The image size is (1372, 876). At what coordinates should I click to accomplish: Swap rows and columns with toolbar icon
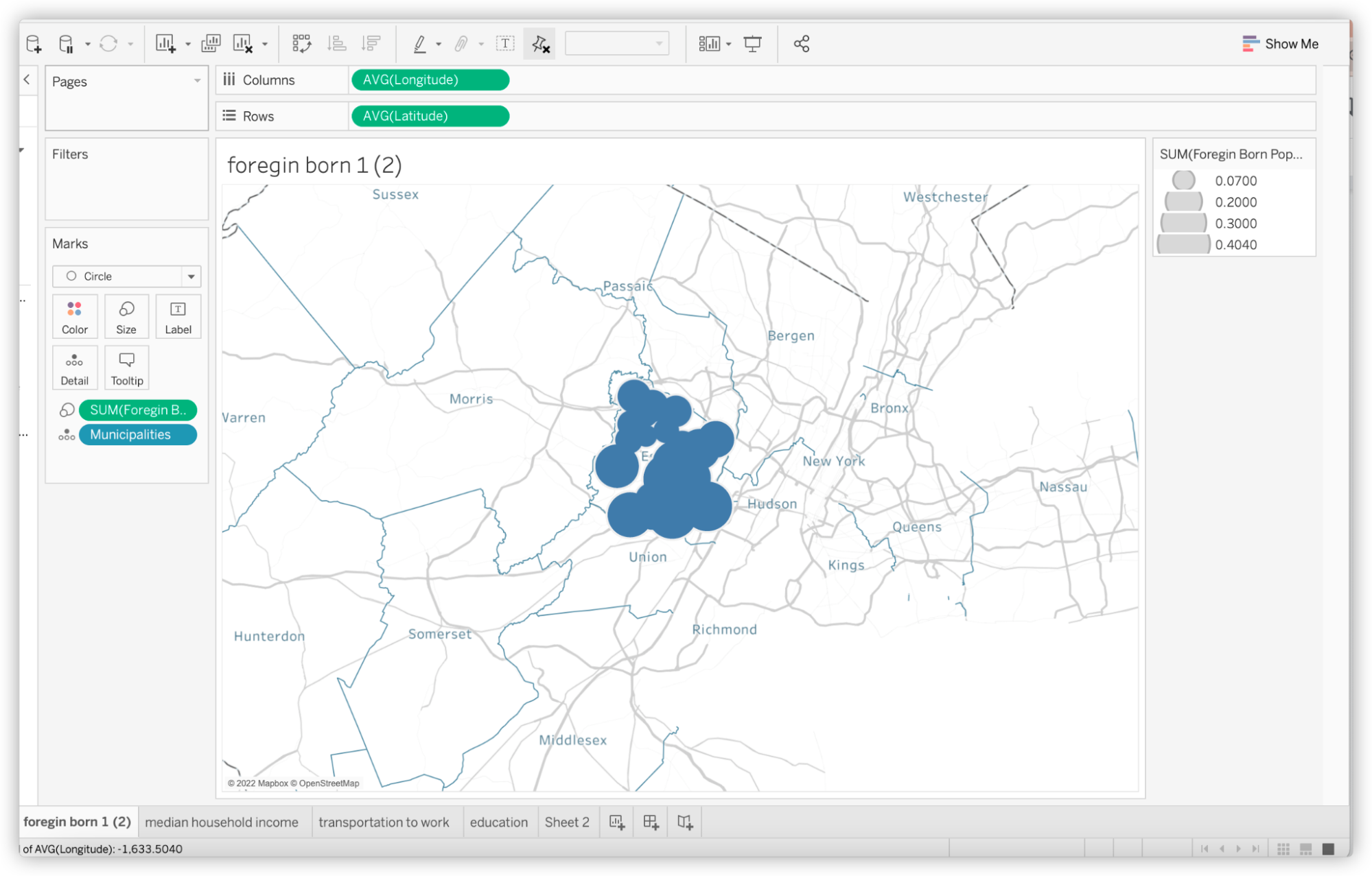(x=302, y=43)
